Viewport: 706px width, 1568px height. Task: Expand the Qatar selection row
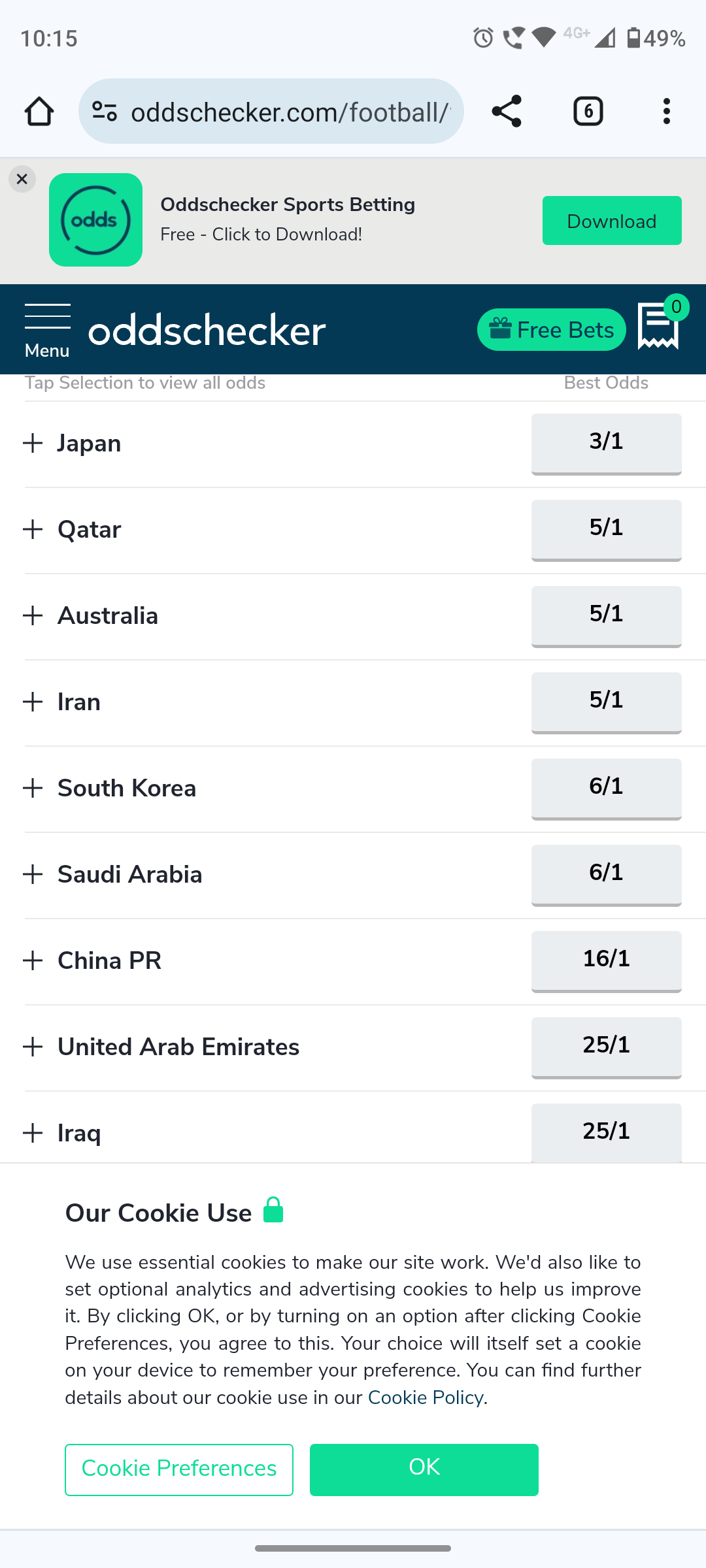[x=33, y=530]
